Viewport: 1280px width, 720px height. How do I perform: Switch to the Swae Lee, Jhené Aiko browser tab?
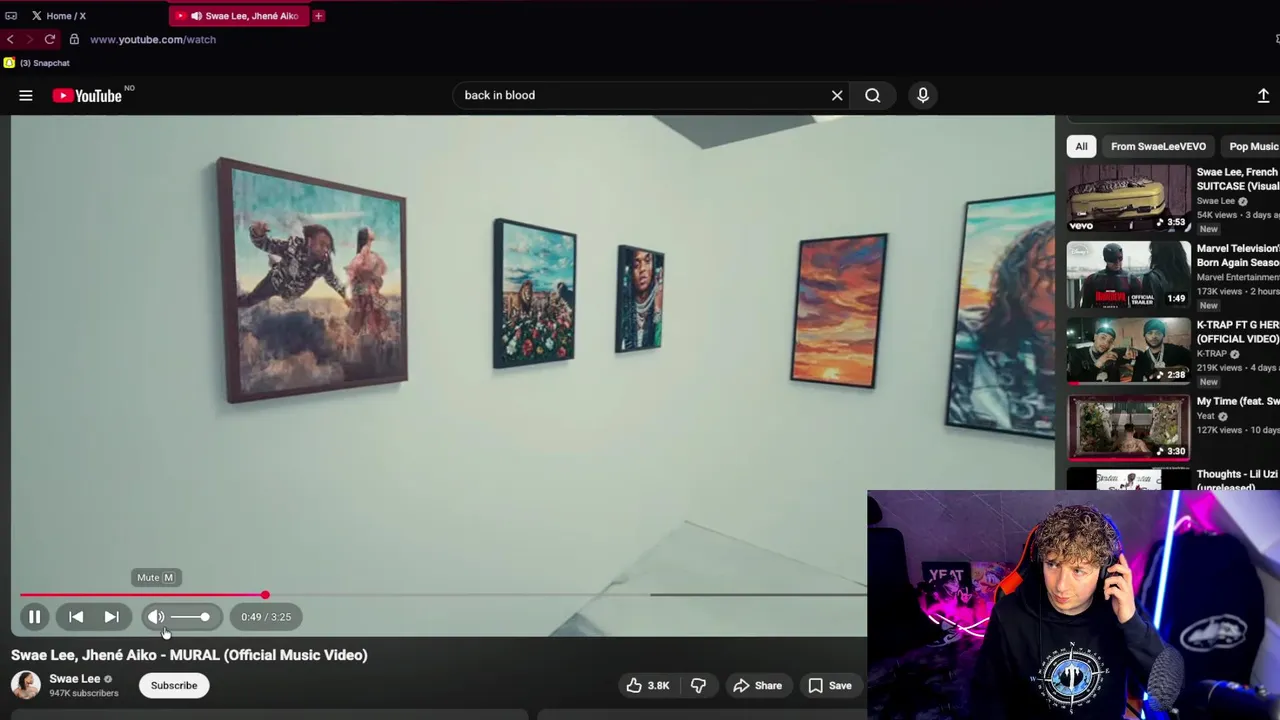click(240, 16)
